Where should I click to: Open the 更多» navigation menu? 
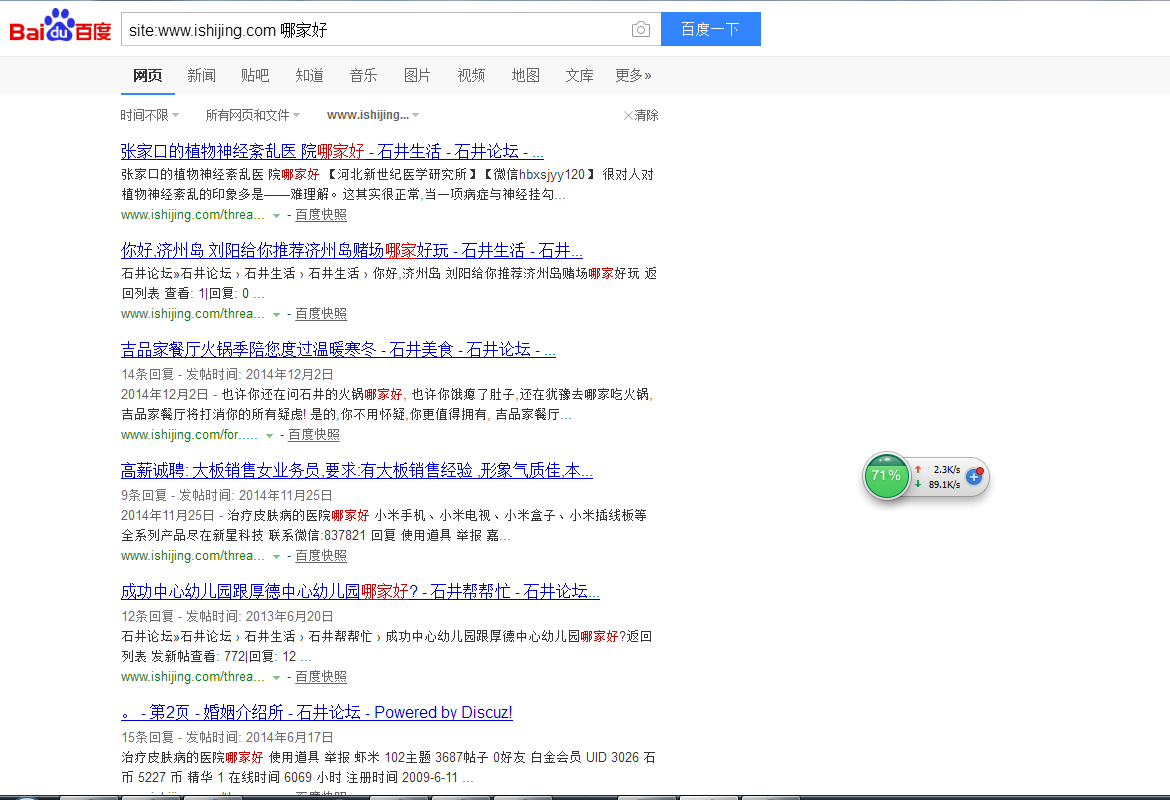[633, 75]
